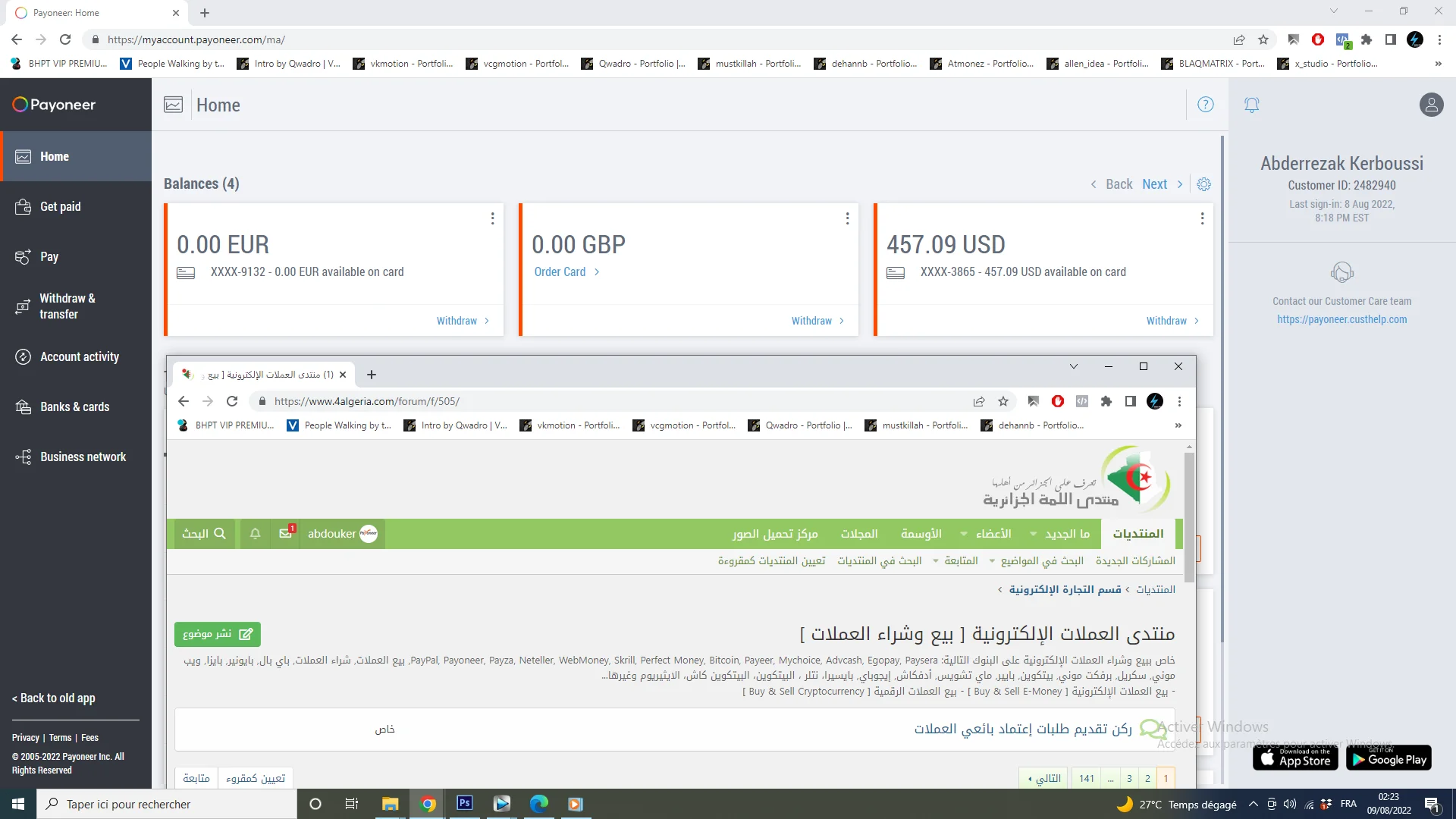Open the three-dot menu on the GBP balance card
The width and height of the screenshot is (1456, 819).
point(847,218)
